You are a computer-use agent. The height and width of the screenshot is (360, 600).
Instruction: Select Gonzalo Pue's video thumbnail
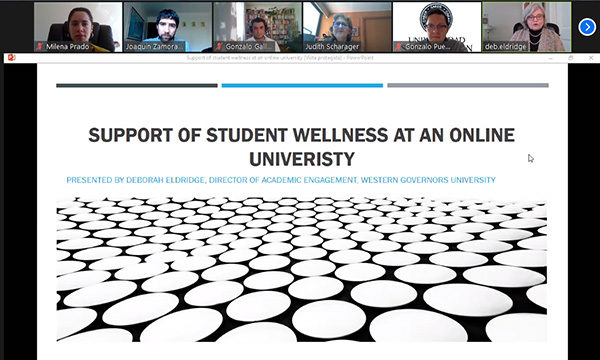437,27
